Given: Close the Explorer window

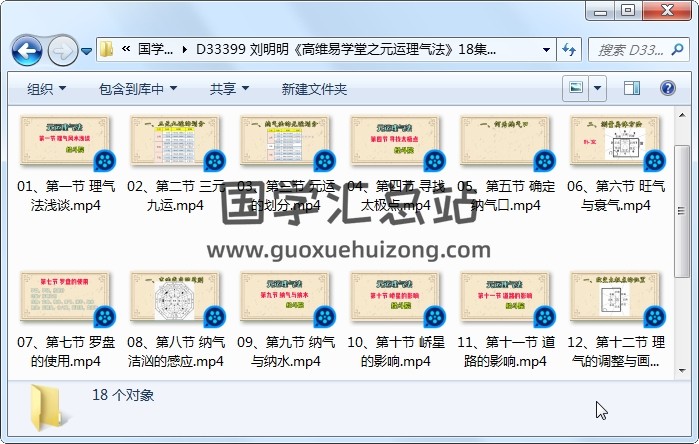Looking at the screenshot, I should 667,11.
